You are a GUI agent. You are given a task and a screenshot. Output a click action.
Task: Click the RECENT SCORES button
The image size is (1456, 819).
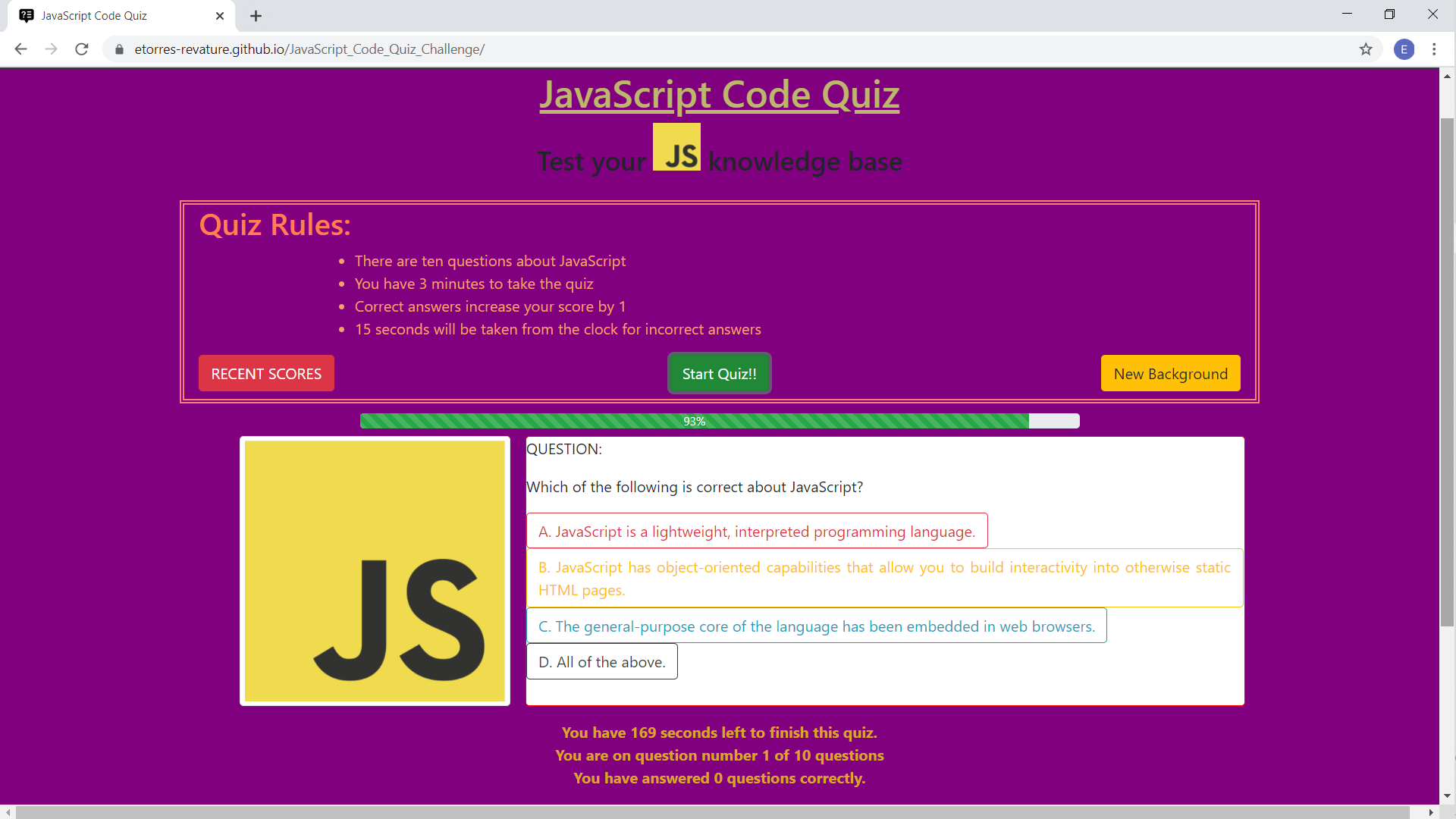click(x=266, y=373)
